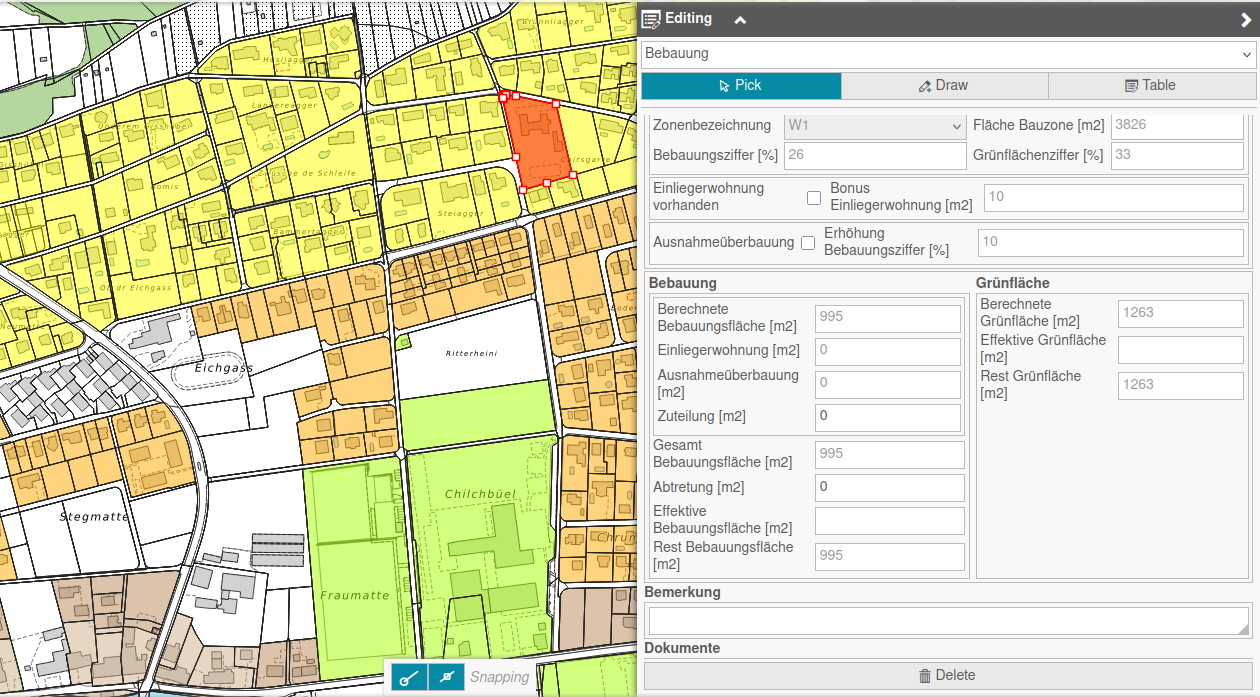Toggle edge snapping tool

[446, 677]
